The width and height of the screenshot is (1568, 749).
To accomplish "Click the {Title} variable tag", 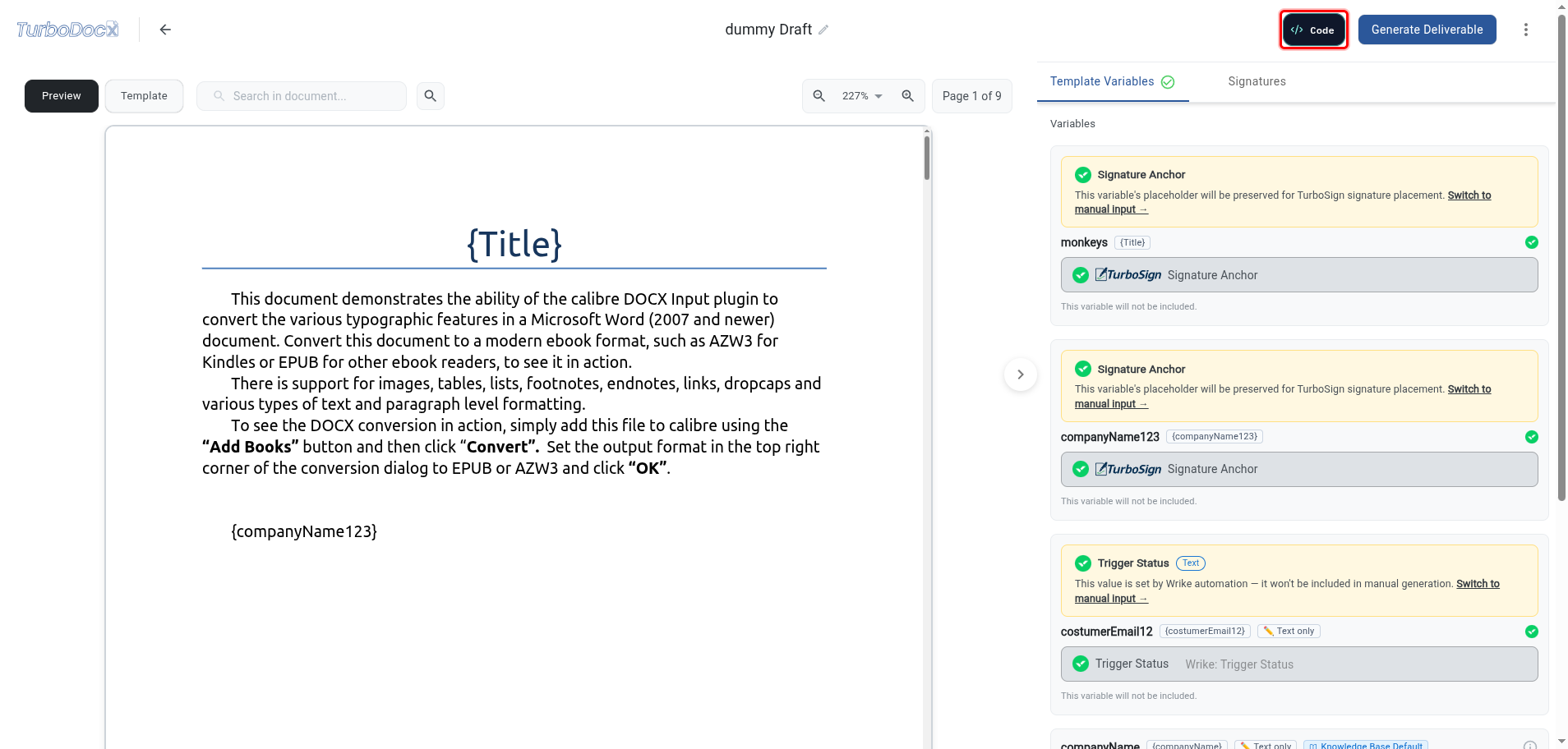I will 1132,242.
